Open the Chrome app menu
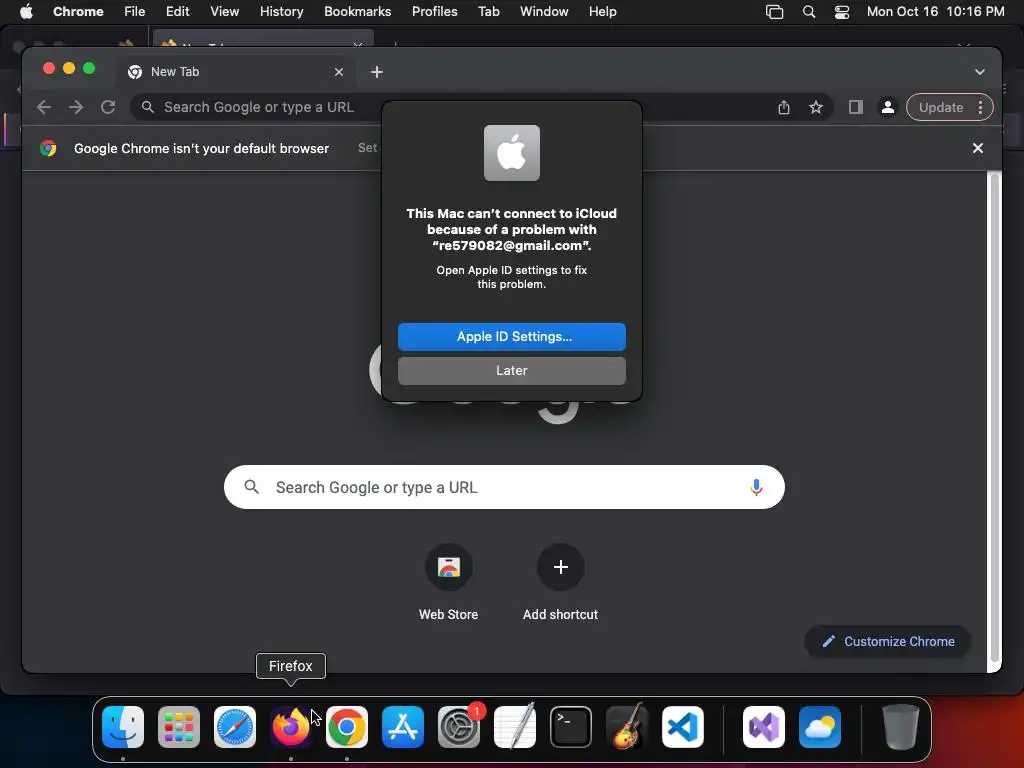Viewport: 1024px width, 768px height. tap(78, 12)
